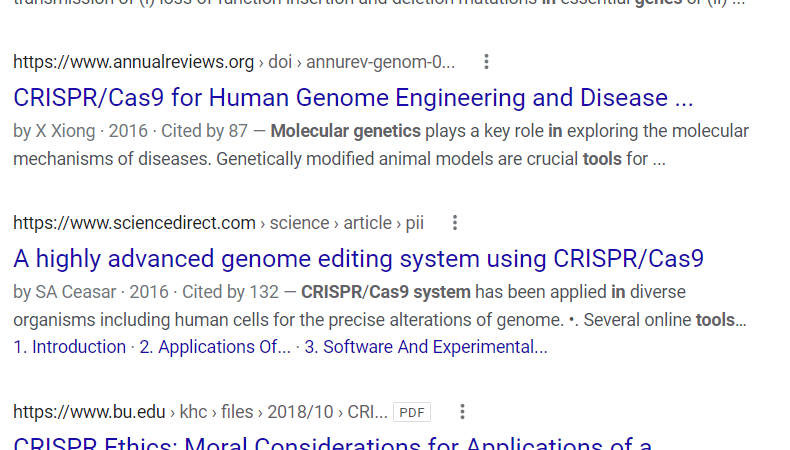
Task: Open 'A highly advanced genome editing system' result
Action: coord(358,259)
